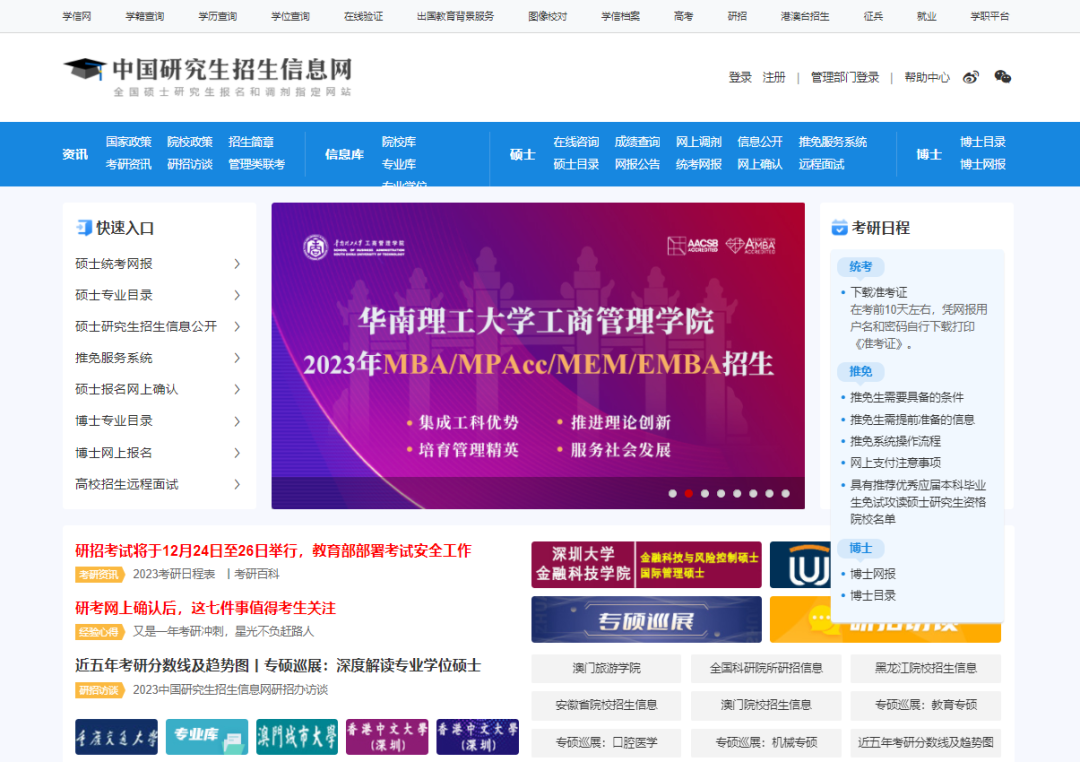
Task: Open 成绩查询 in blue navigation
Action: point(637,142)
